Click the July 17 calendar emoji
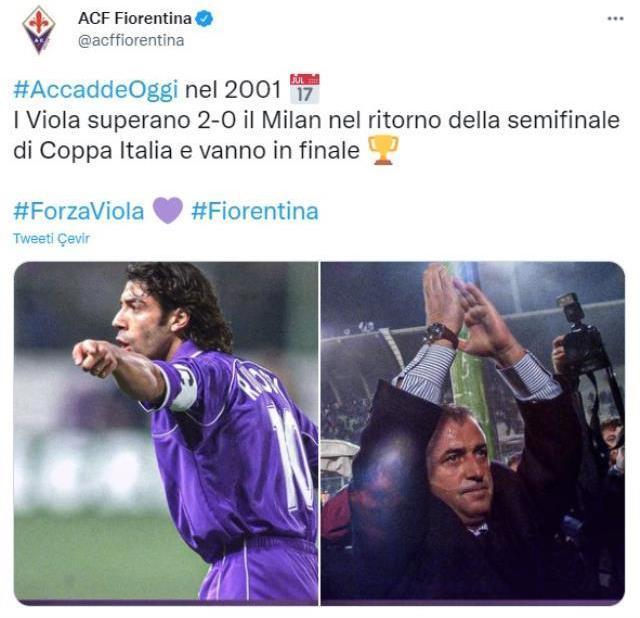This screenshot has width=640, height=618. click(304, 89)
